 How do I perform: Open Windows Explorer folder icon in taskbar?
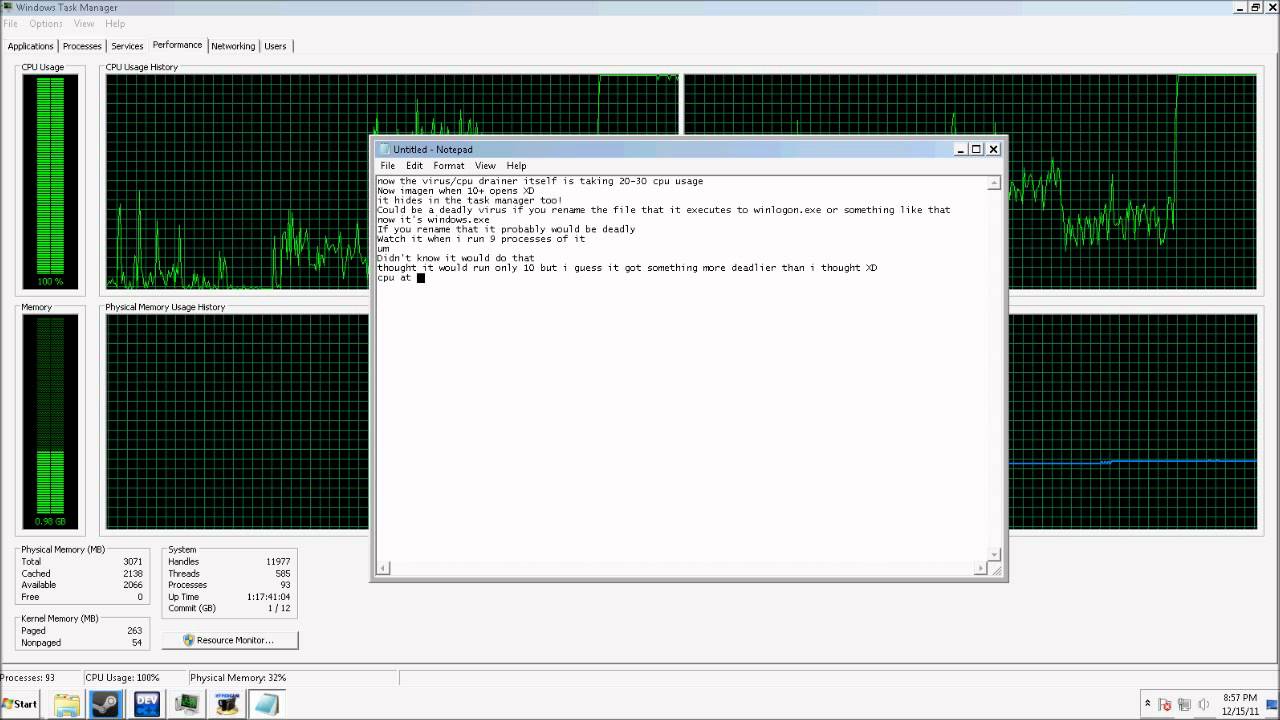point(67,704)
